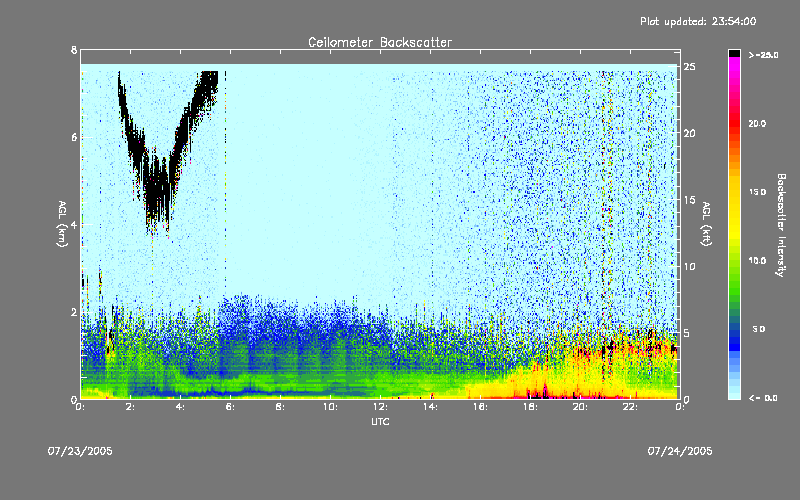Click the "18:" UTC hour tick
Viewport: 800px width, 500px height.
point(530,407)
